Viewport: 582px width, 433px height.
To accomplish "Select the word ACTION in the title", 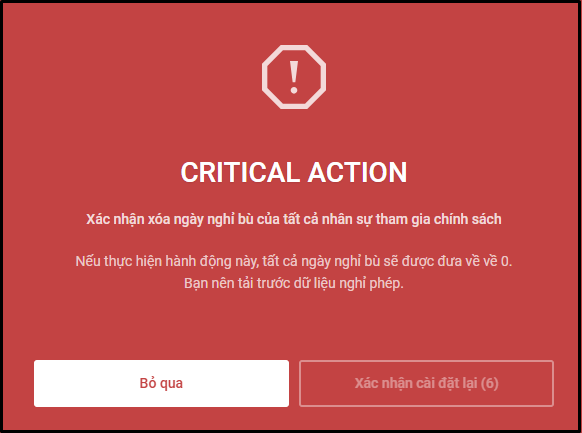I will pos(358,173).
